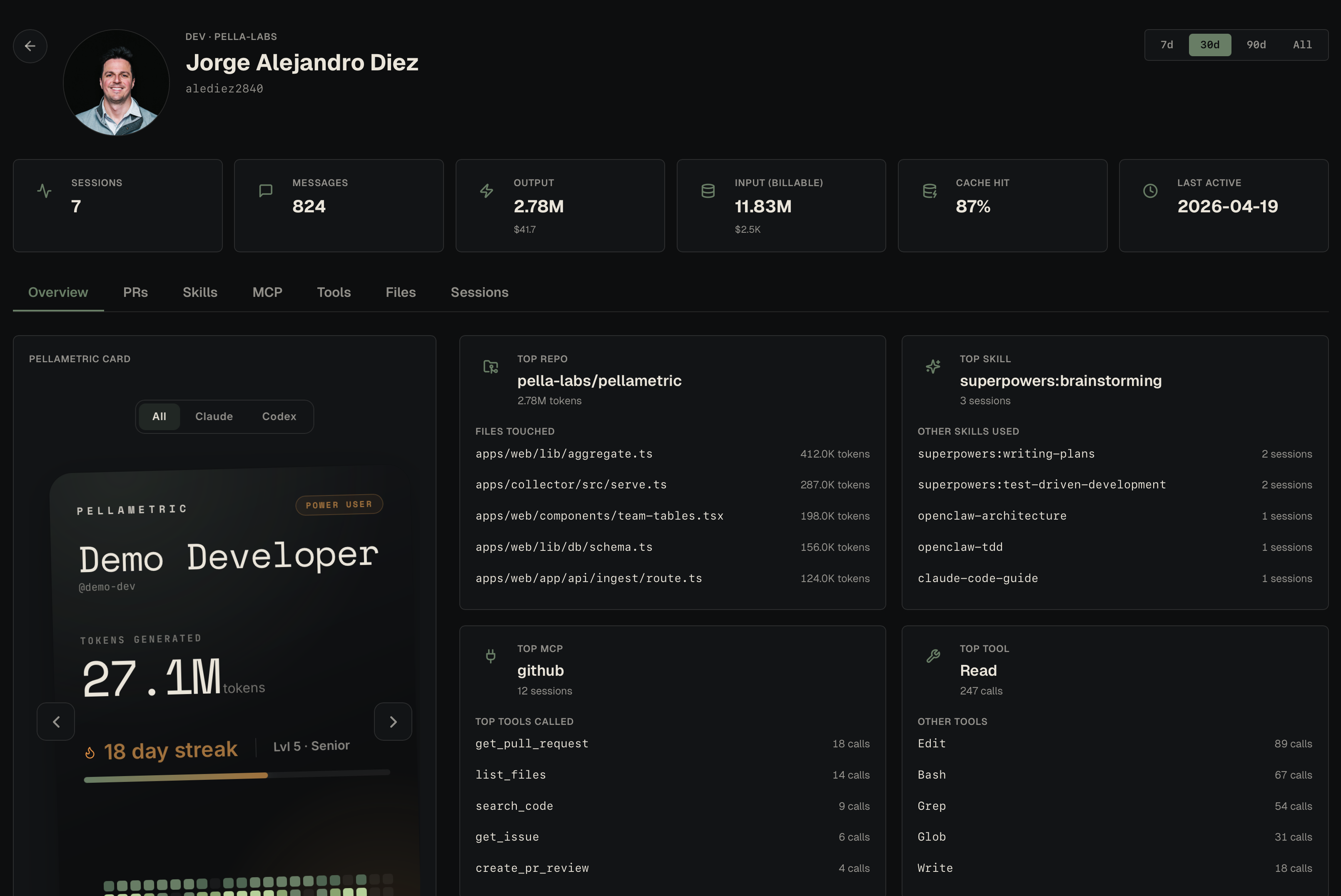Select apps/web/components/team-tables.tsx row
1341x896 pixels.
point(672,516)
